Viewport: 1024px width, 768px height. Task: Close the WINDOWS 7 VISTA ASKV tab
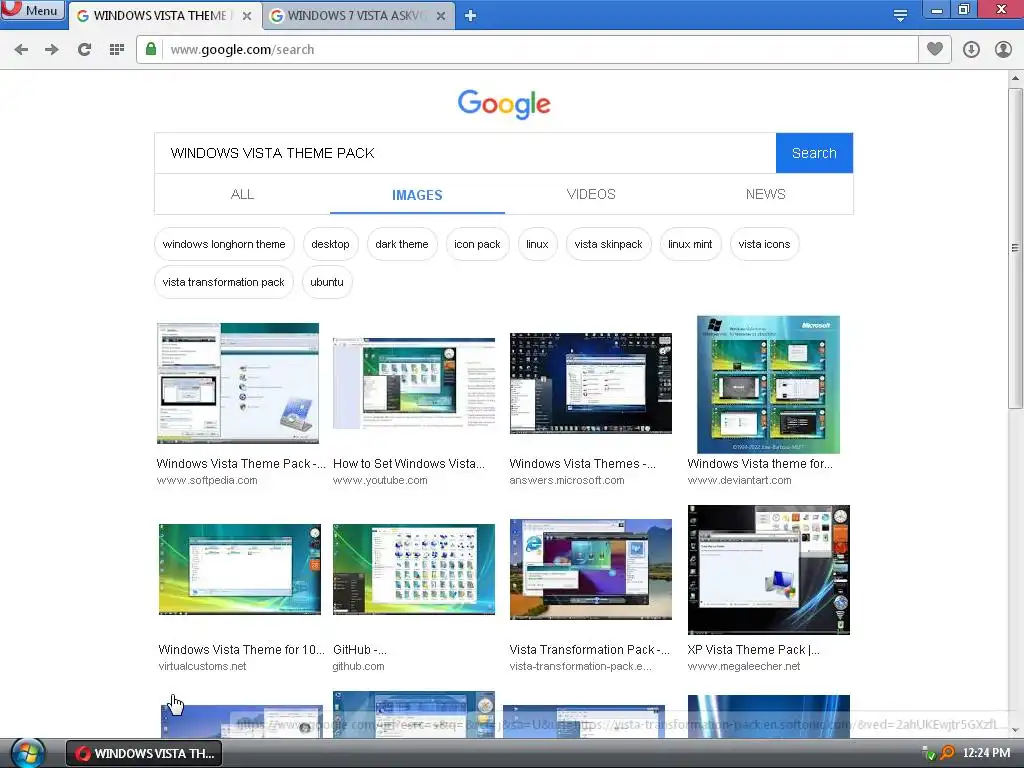[x=441, y=16]
